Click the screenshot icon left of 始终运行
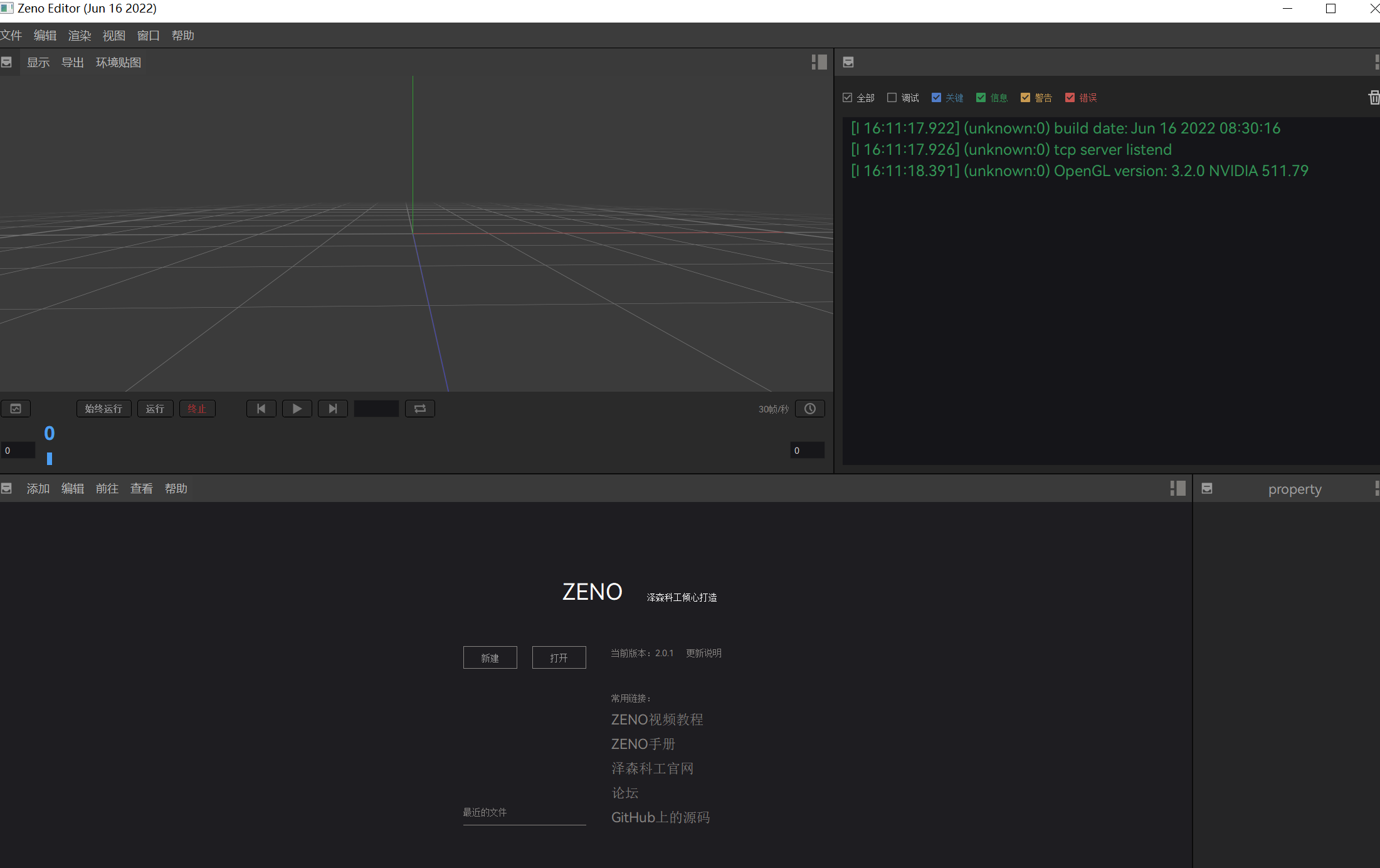 click(16, 409)
